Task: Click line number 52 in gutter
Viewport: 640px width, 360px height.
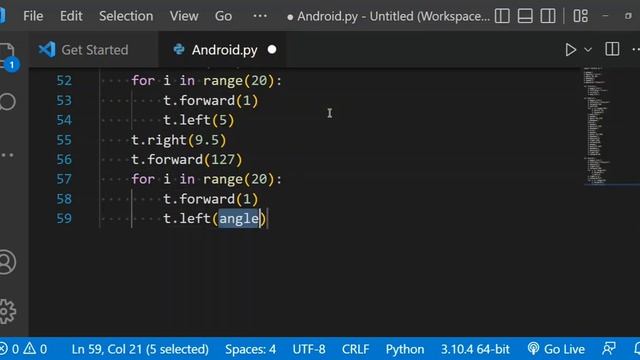Action: tap(64, 80)
